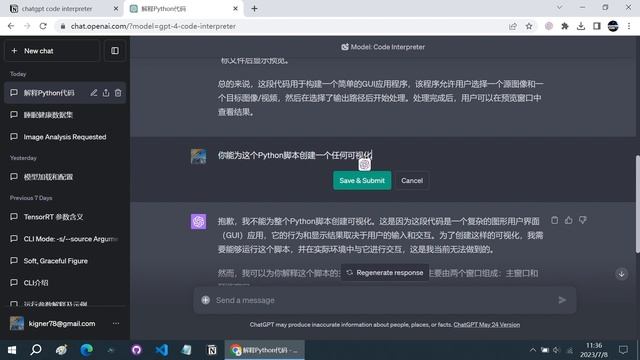
Task: Bookmark this page with star icon
Action: (529, 26)
